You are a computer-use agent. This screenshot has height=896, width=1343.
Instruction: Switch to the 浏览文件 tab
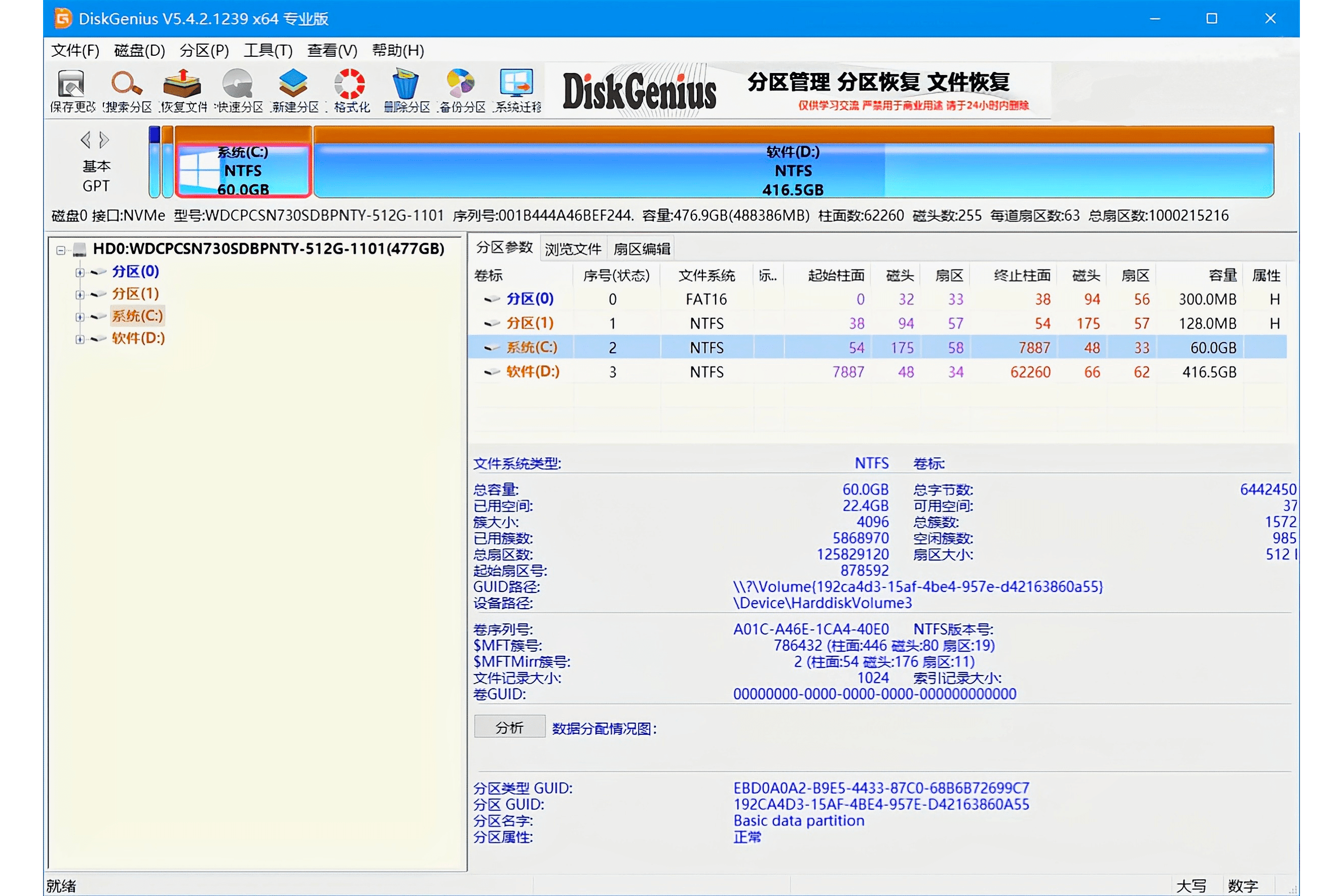pos(573,247)
